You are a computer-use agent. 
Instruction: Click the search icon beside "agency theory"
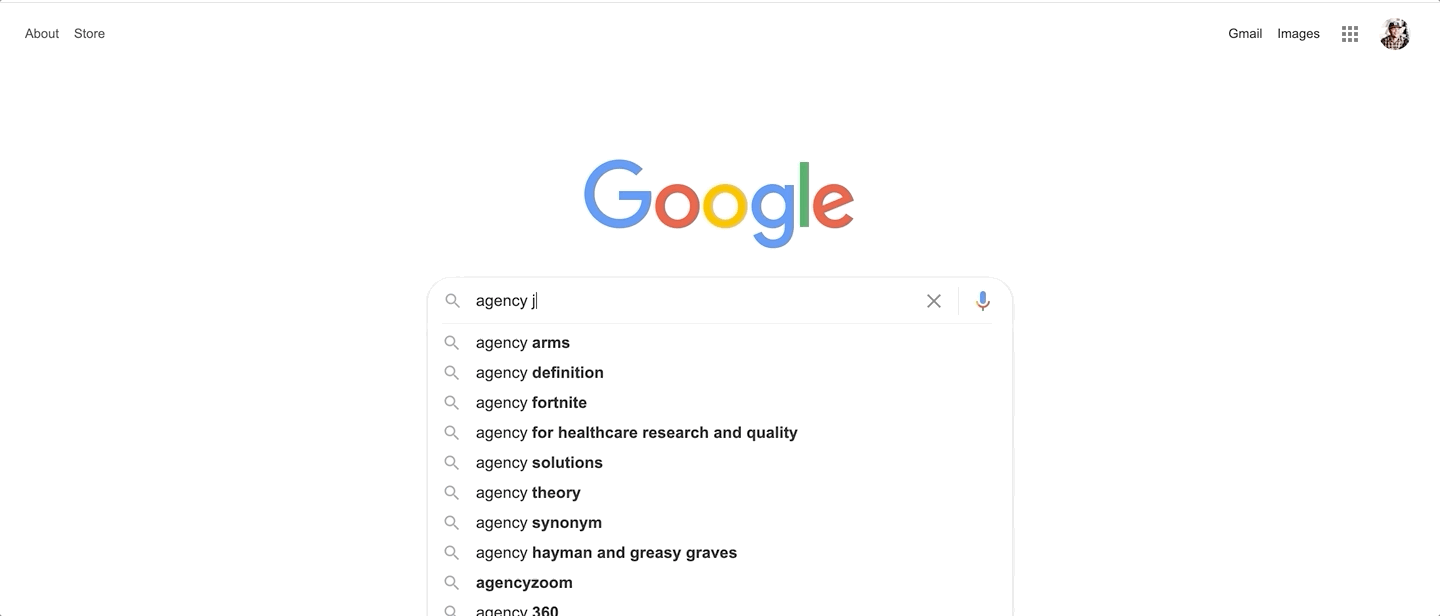coord(452,493)
